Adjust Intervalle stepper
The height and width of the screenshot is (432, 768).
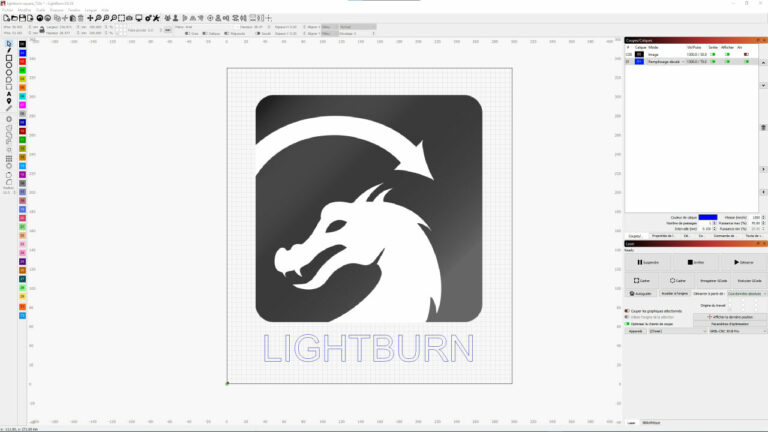click(x=715, y=229)
